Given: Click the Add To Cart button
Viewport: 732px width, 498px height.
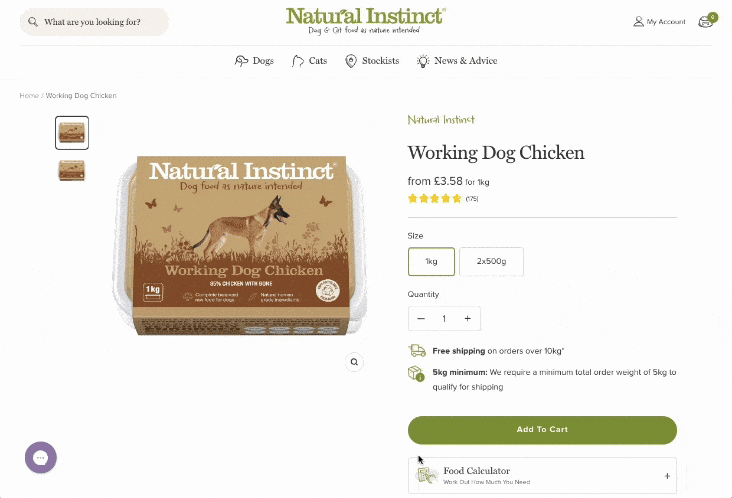Looking at the screenshot, I should [x=542, y=430].
